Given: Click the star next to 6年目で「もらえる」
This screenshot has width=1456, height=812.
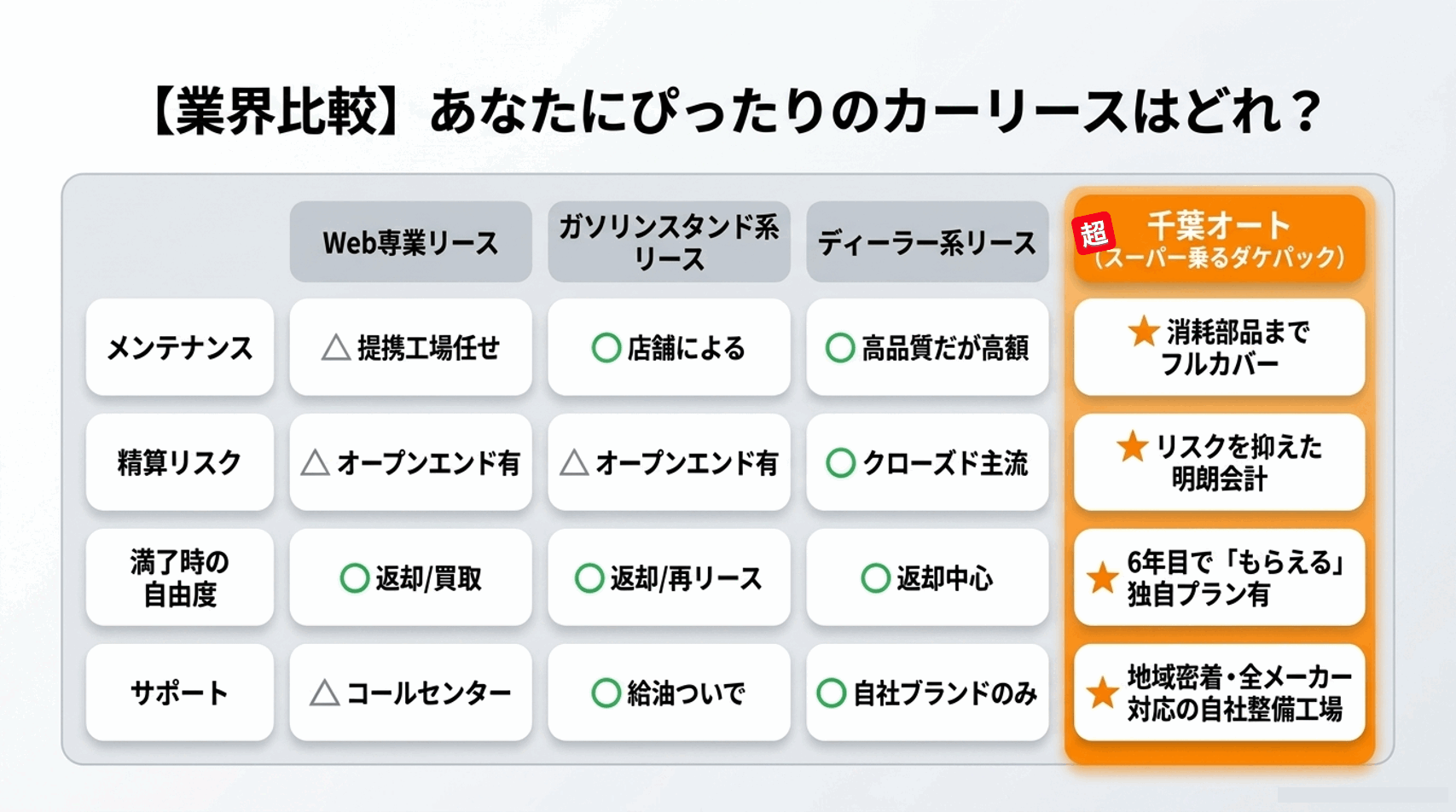Looking at the screenshot, I should pos(1102,578).
